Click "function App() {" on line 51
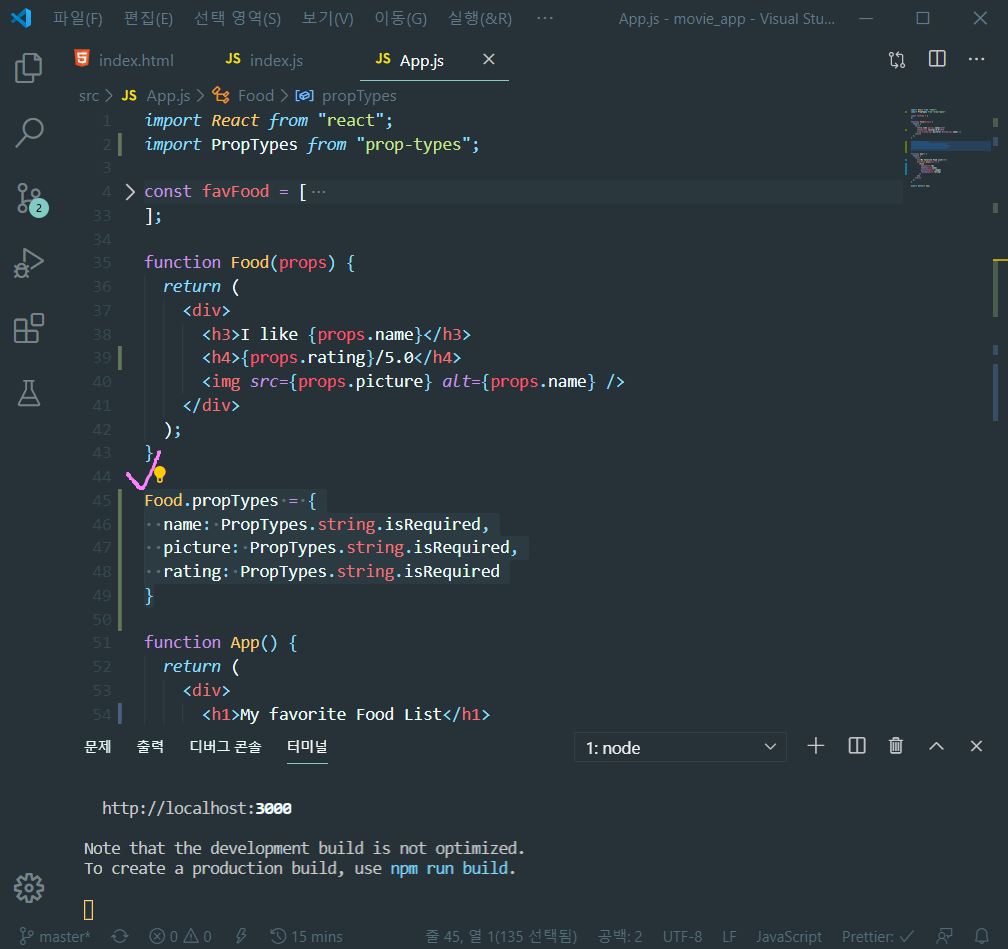Image resolution: width=1008 pixels, height=949 pixels. tap(220, 642)
